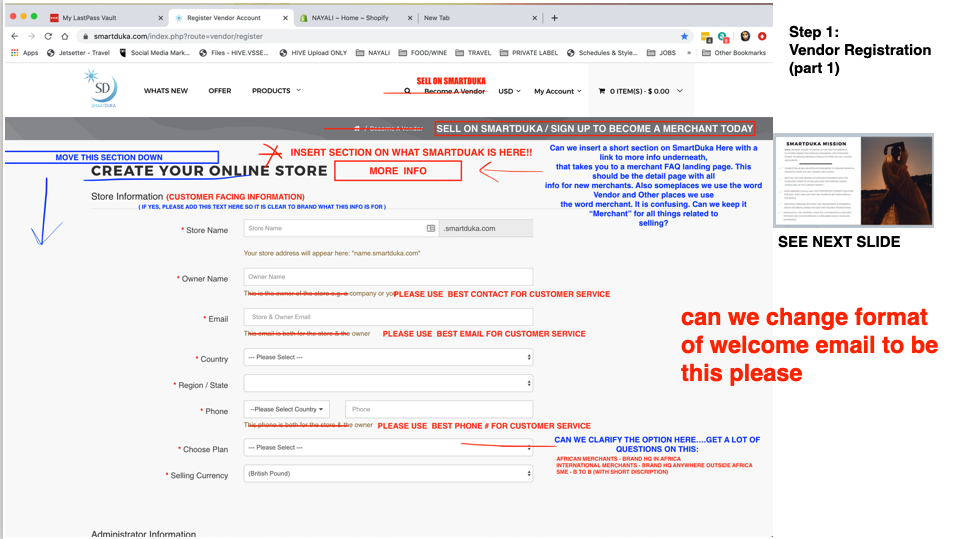962x539 pixels.
Task: Click the breadcrumb home icon
Action: (356, 129)
